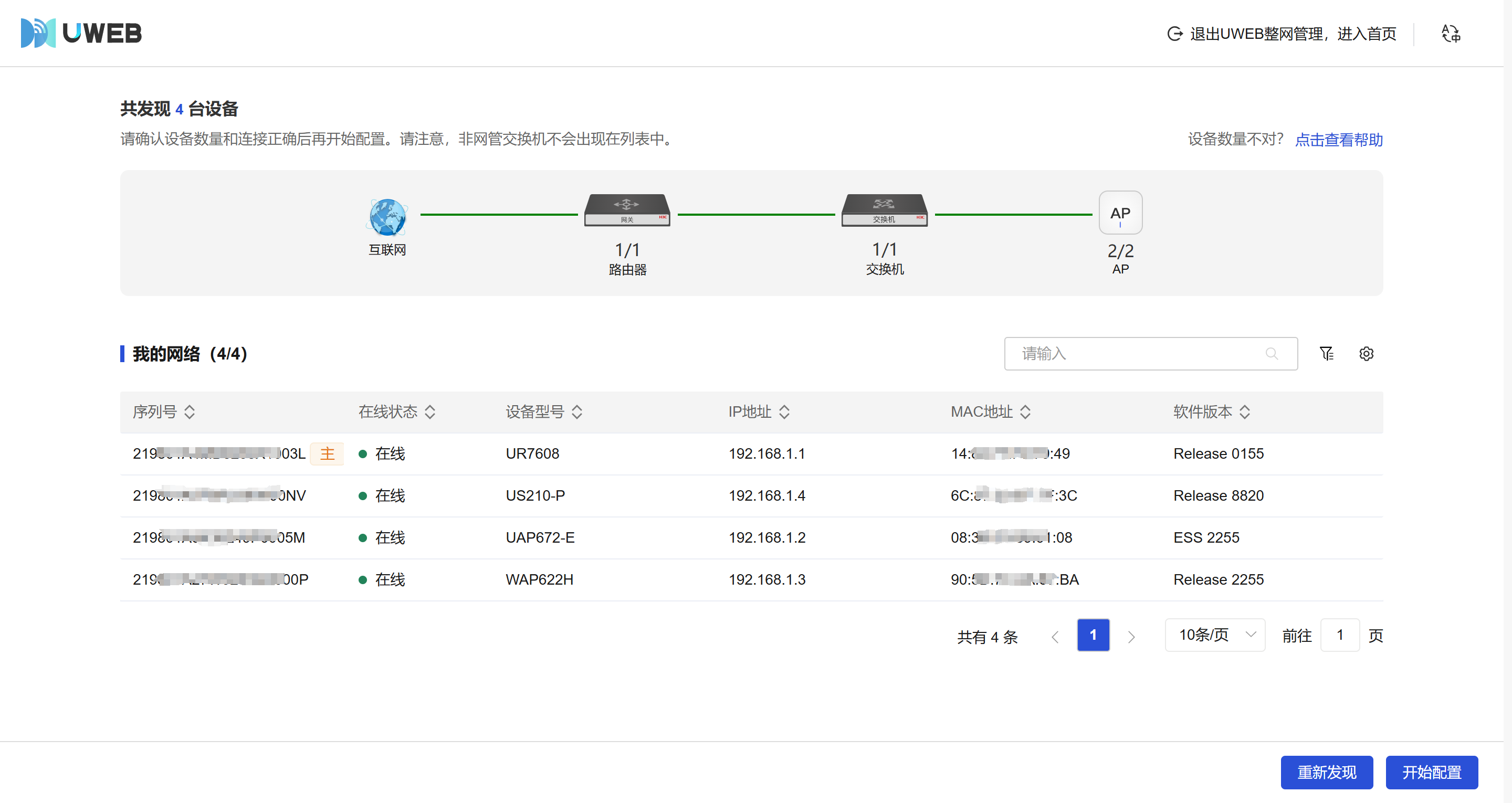1512x803 pixels.
Task: Click the 1/1 switch count label
Action: [885, 250]
